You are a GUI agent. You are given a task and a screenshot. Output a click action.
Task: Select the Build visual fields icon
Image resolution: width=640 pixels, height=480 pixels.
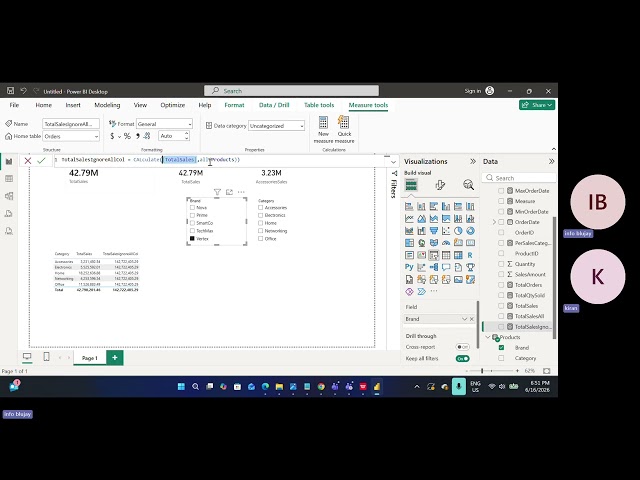pos(411,185)
